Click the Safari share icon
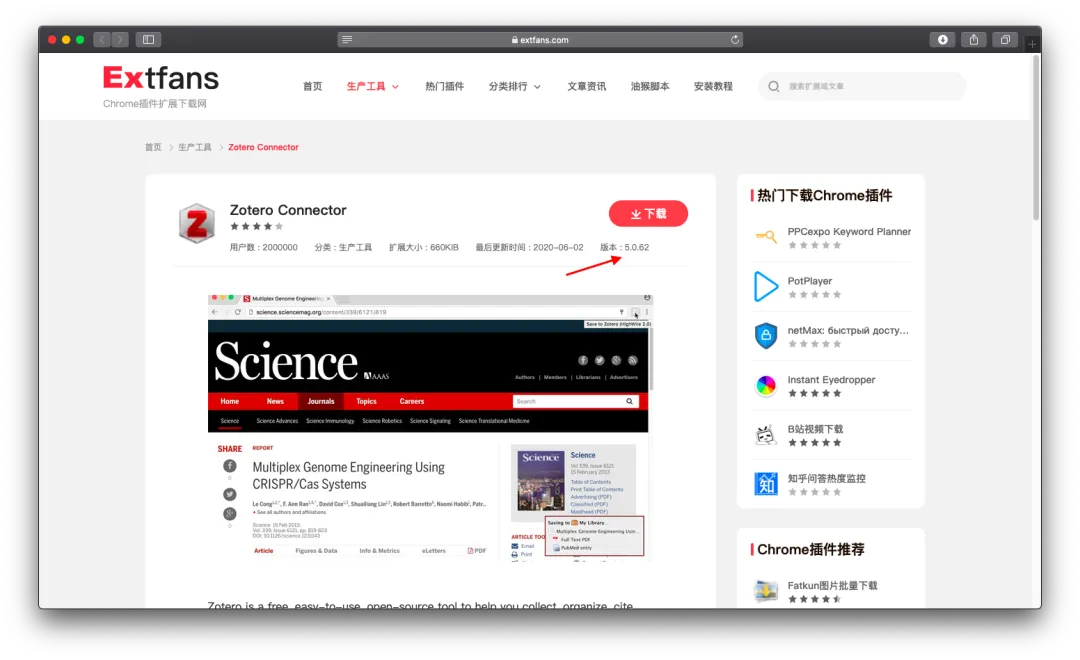1080x660 pixels. (x=974, y=40)
